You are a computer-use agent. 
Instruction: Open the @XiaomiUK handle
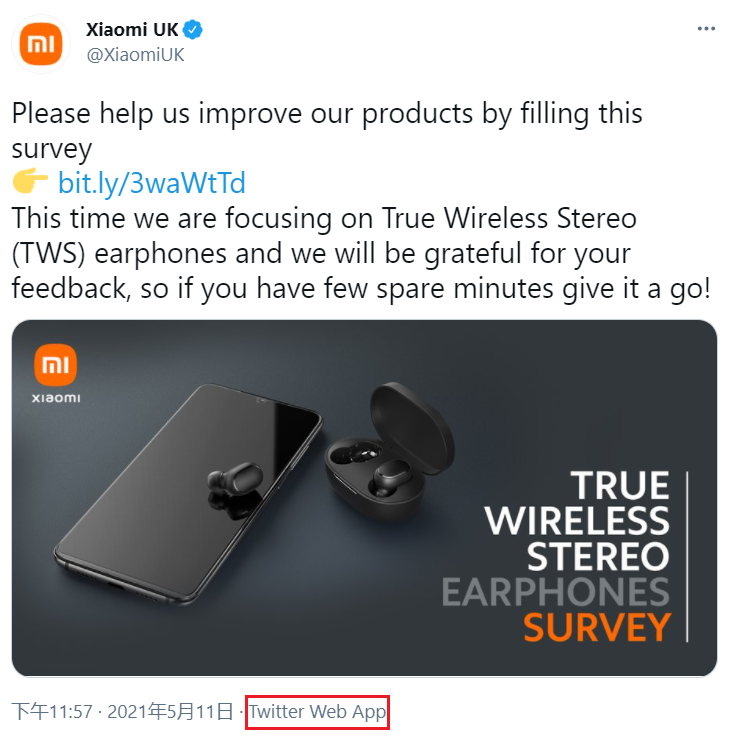point(136,55)
